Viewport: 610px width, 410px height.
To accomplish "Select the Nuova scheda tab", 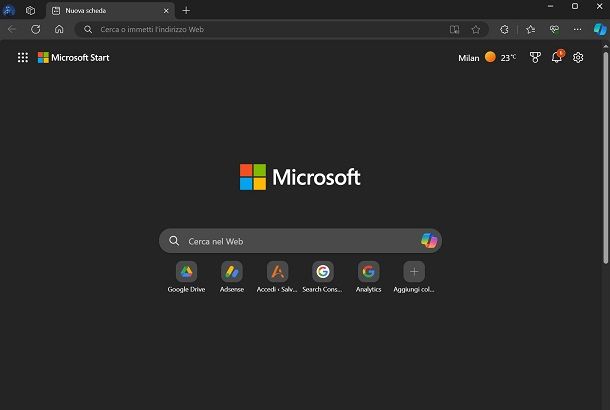I will tap(110, 11).
